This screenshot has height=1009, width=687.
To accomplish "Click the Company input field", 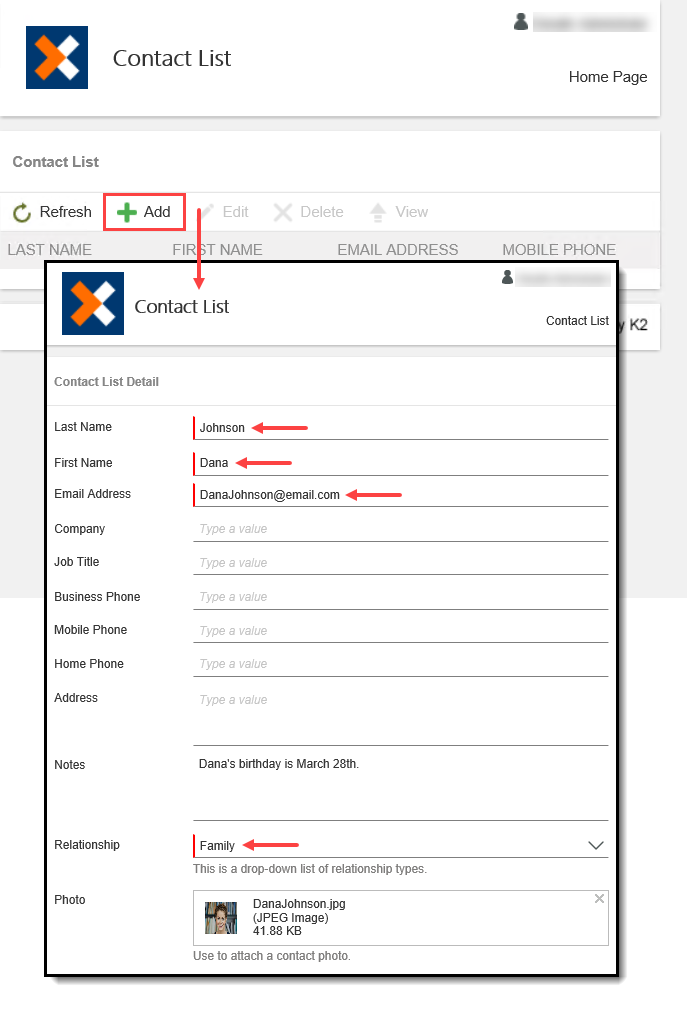I will click(x=401, y=529).
